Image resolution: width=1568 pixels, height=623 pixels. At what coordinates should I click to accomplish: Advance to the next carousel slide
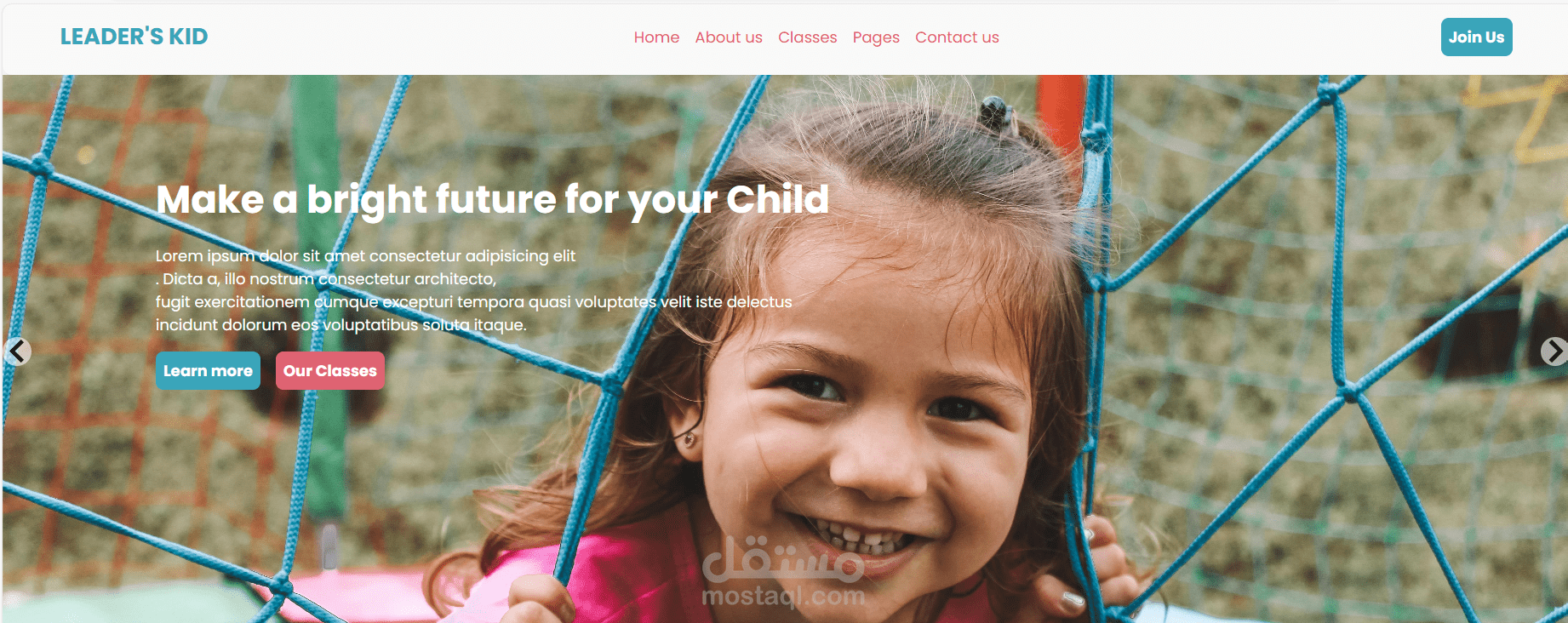pos(1554,351)
